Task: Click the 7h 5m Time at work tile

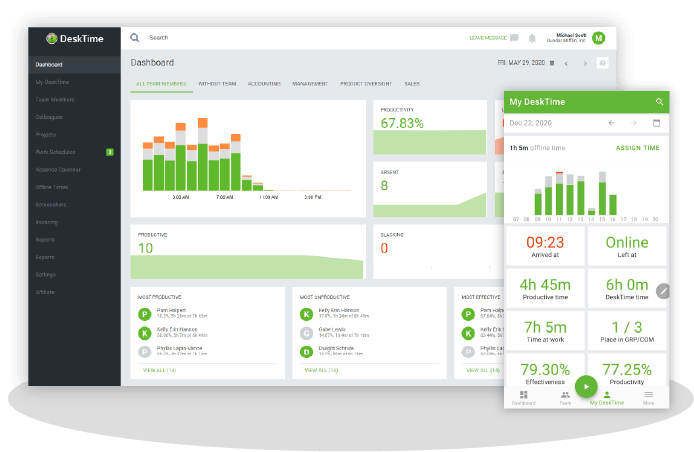Action: pos(545,331)
